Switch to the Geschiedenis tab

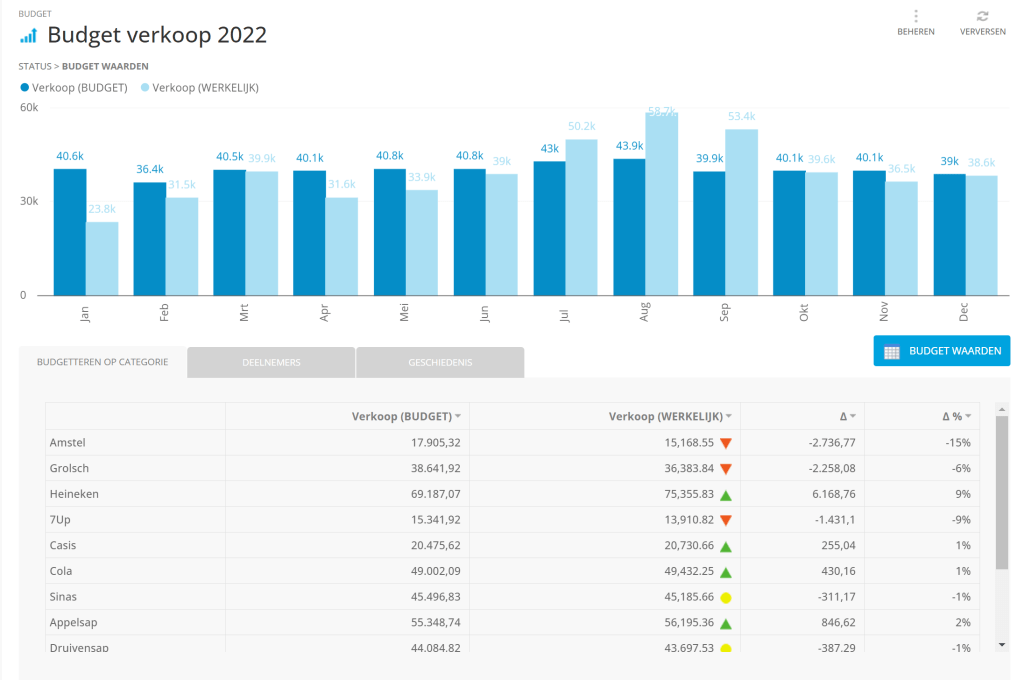440,362
